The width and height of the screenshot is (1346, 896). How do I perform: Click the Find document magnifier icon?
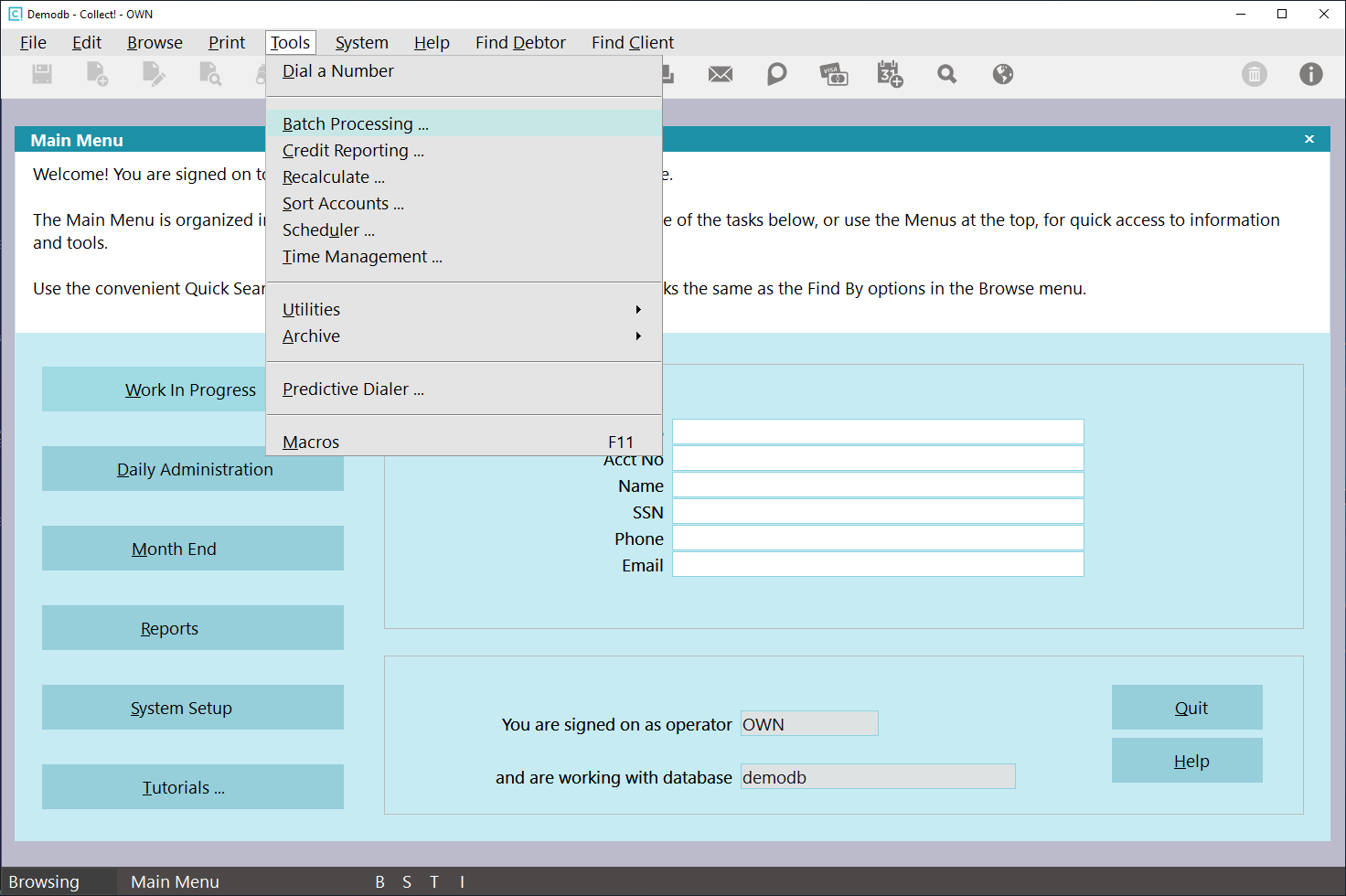(x=210, y=74)
